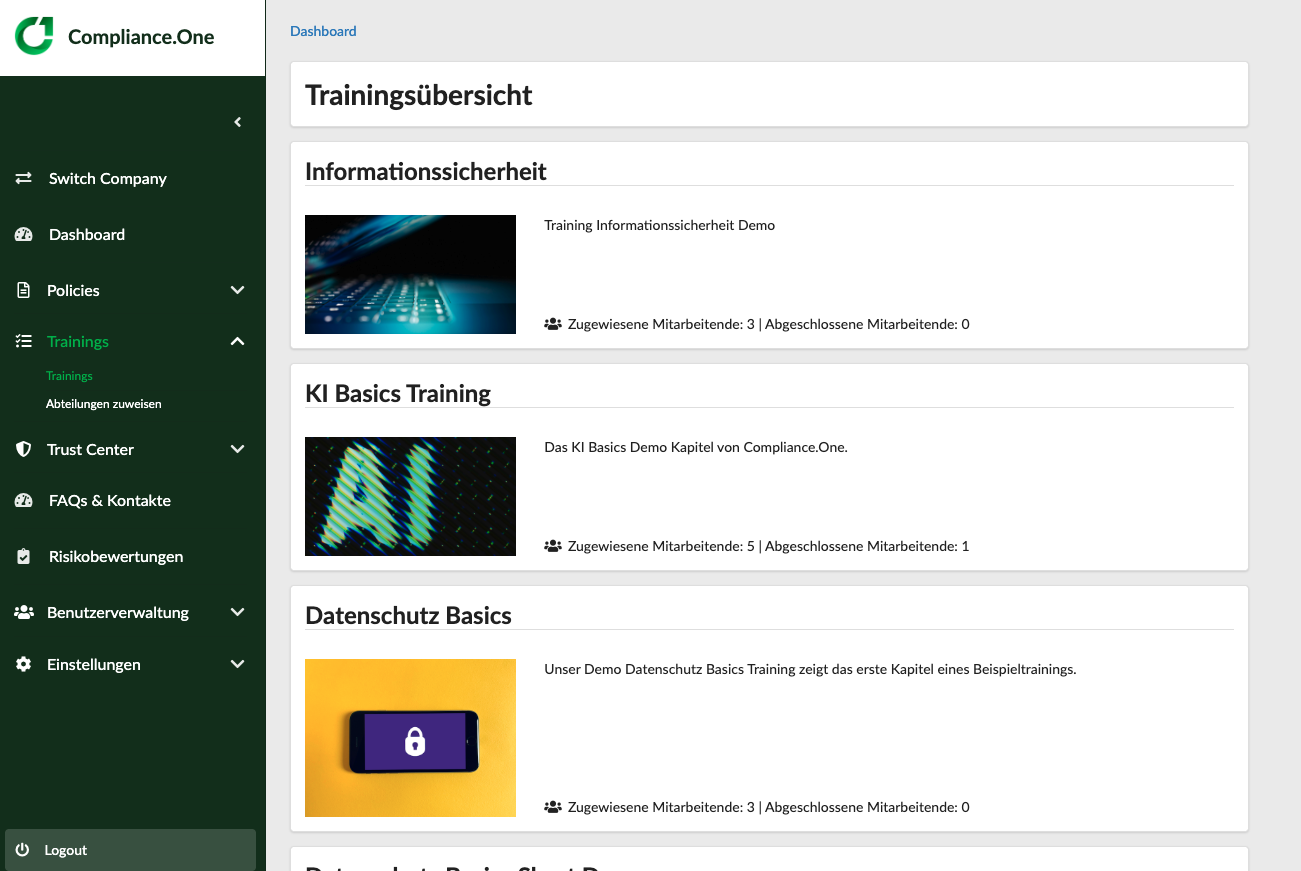The width and height of the screenshot is (1301, 871).
Task: Expand the Benutzerverwaltung chevron
Action: click(x=237, y=612)
